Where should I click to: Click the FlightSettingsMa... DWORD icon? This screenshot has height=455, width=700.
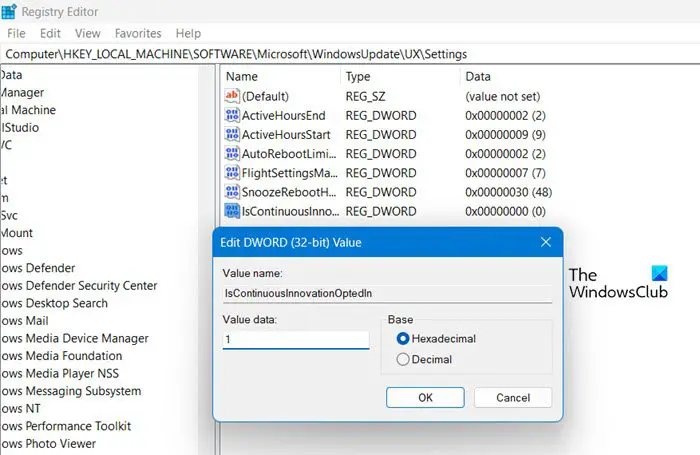click(x=232, y=173)
